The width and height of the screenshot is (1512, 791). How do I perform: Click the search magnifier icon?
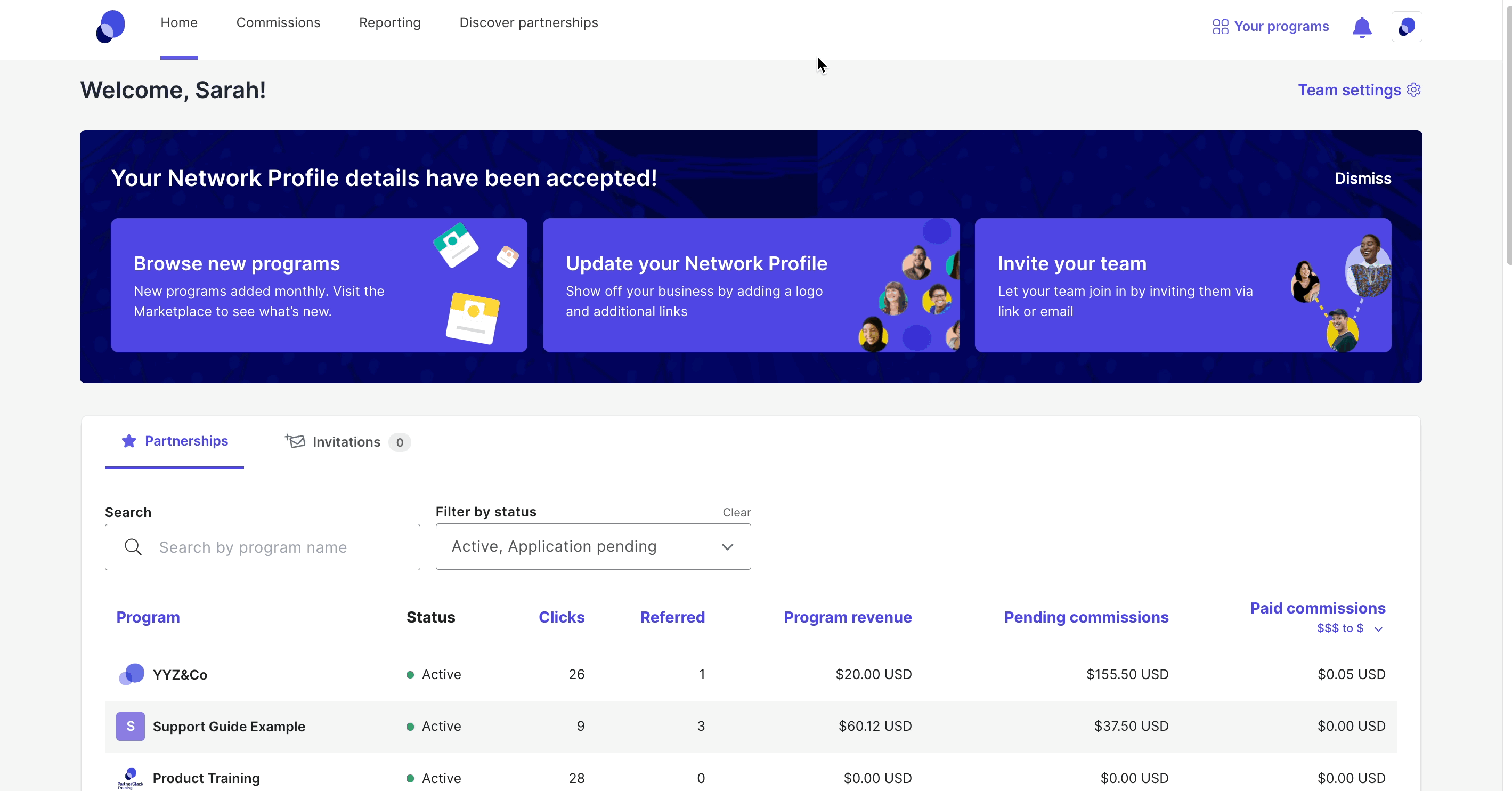click(133, 547)
